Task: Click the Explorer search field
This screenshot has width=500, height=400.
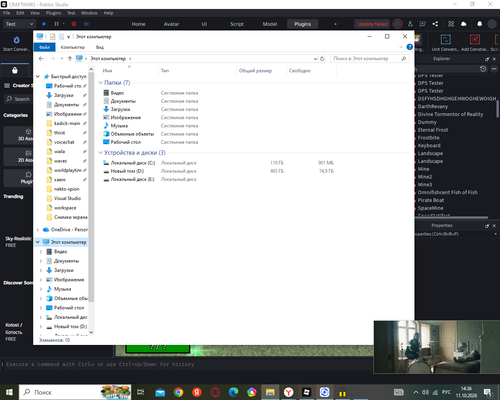Action: pyautogui.click(x=370, y=59)
